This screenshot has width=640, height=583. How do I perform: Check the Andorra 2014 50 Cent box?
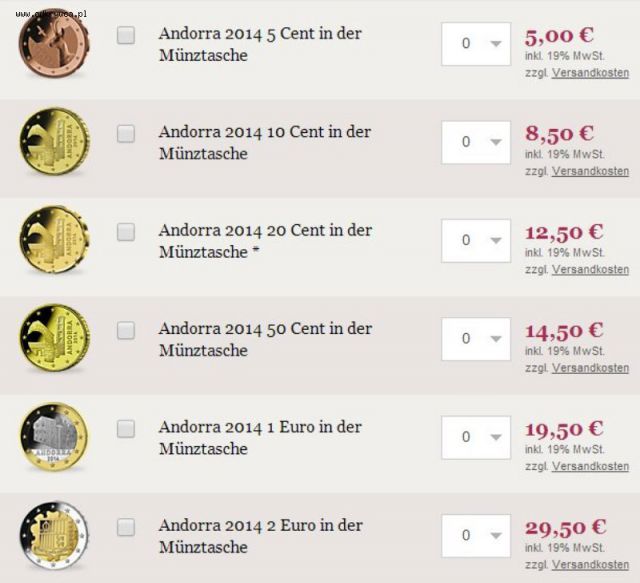(126, 330)
